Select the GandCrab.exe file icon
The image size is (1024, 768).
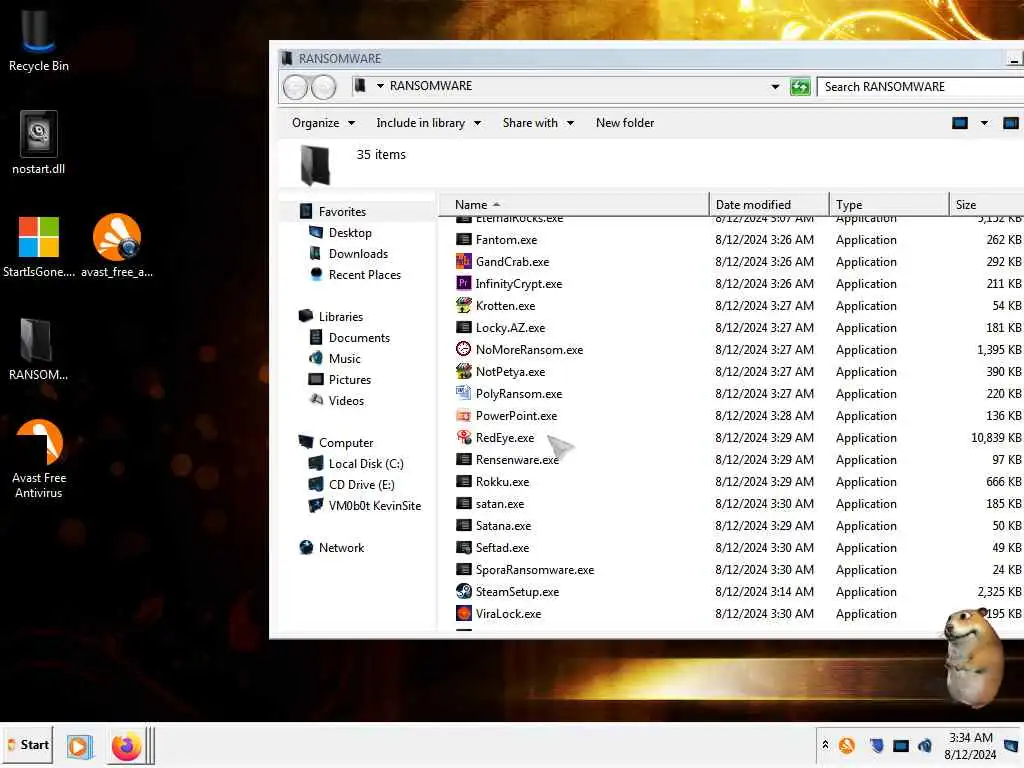pos(463,262)
